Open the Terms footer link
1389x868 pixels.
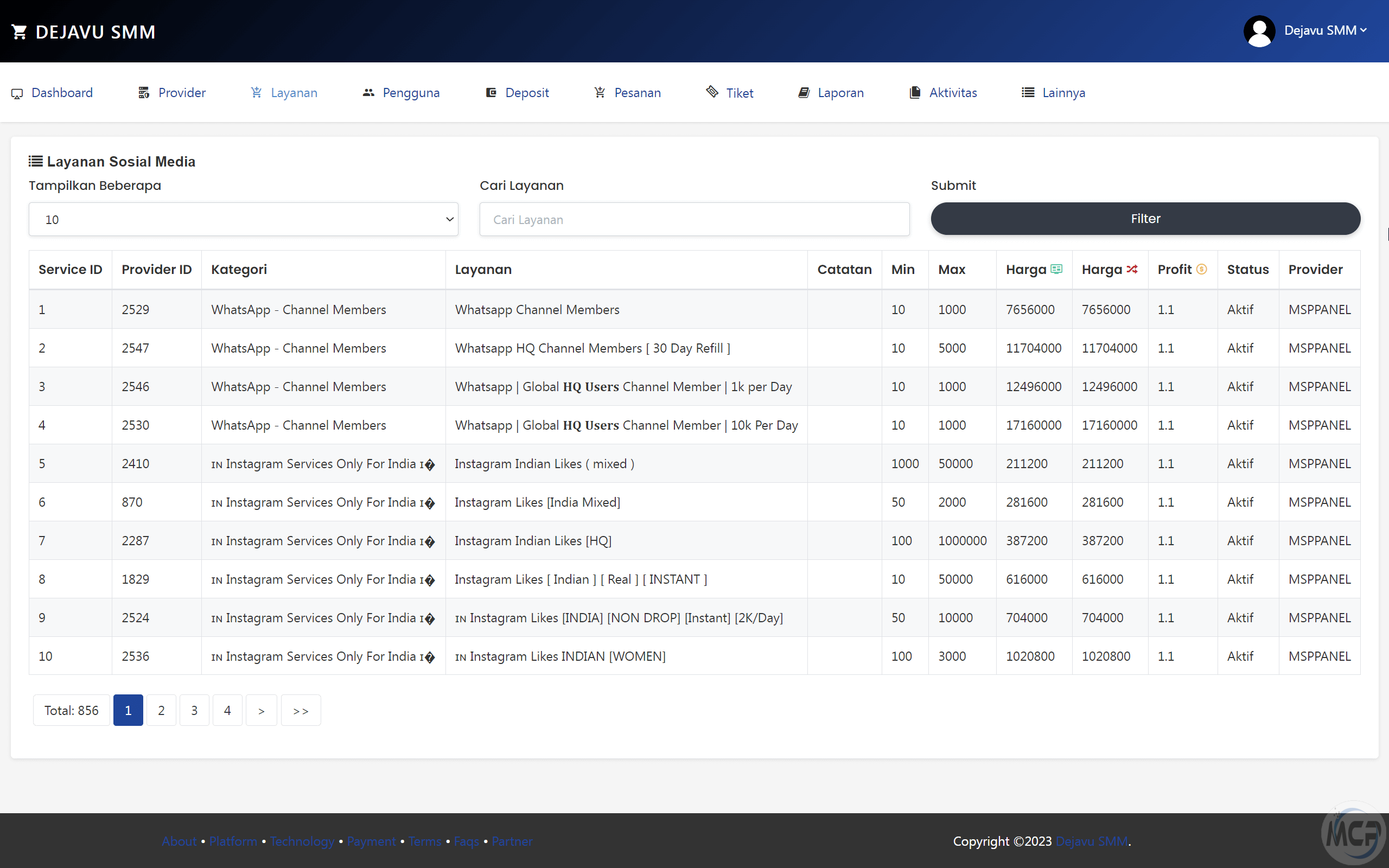click(x=425, y=841)
